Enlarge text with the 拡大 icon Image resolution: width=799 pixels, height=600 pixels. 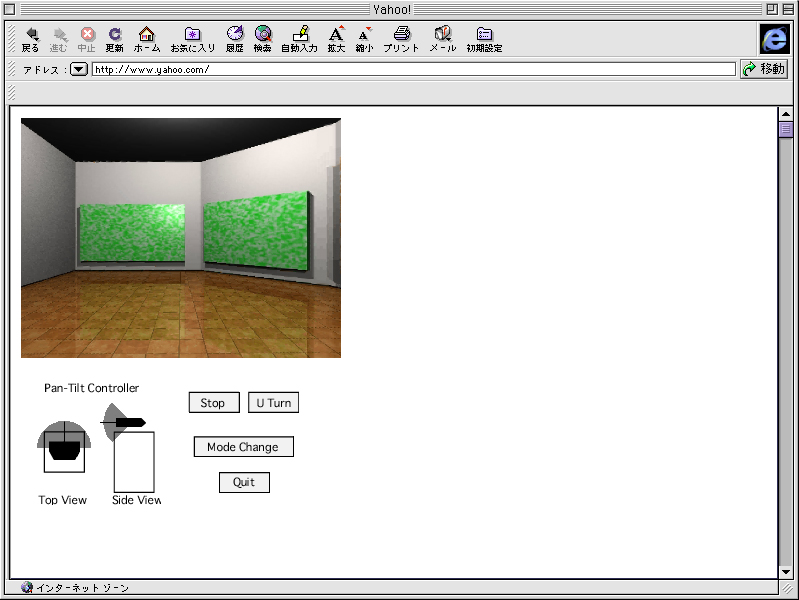point(336,34)
